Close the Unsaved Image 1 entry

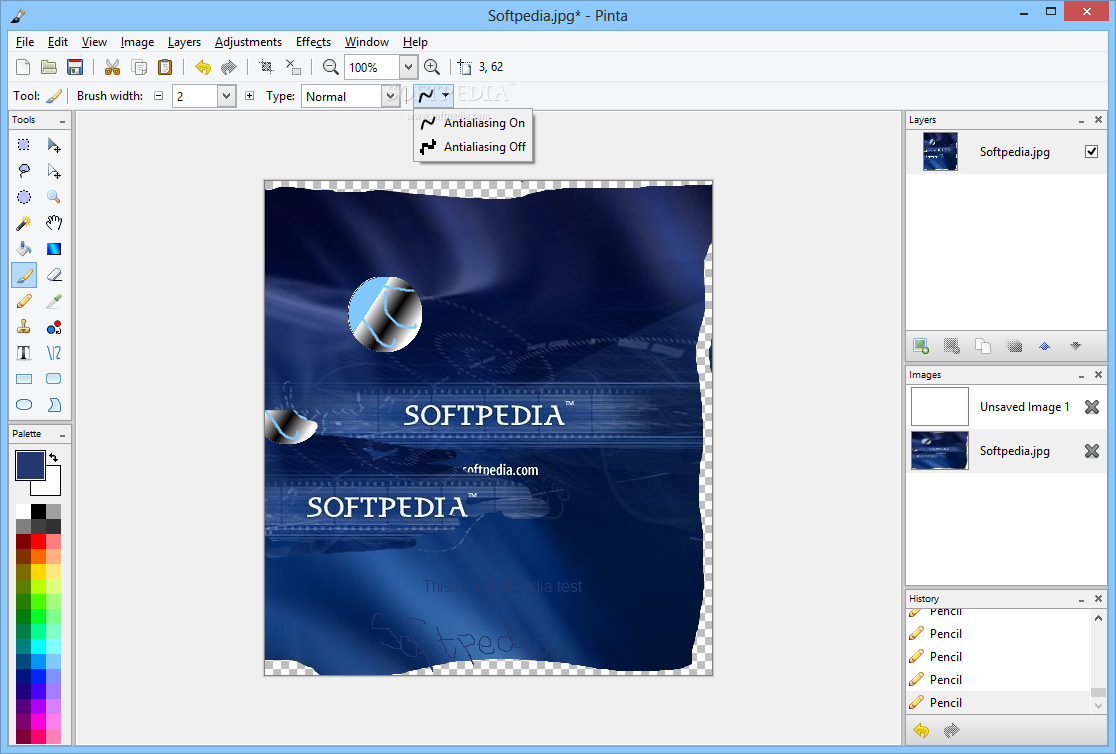coord(1092,407)
